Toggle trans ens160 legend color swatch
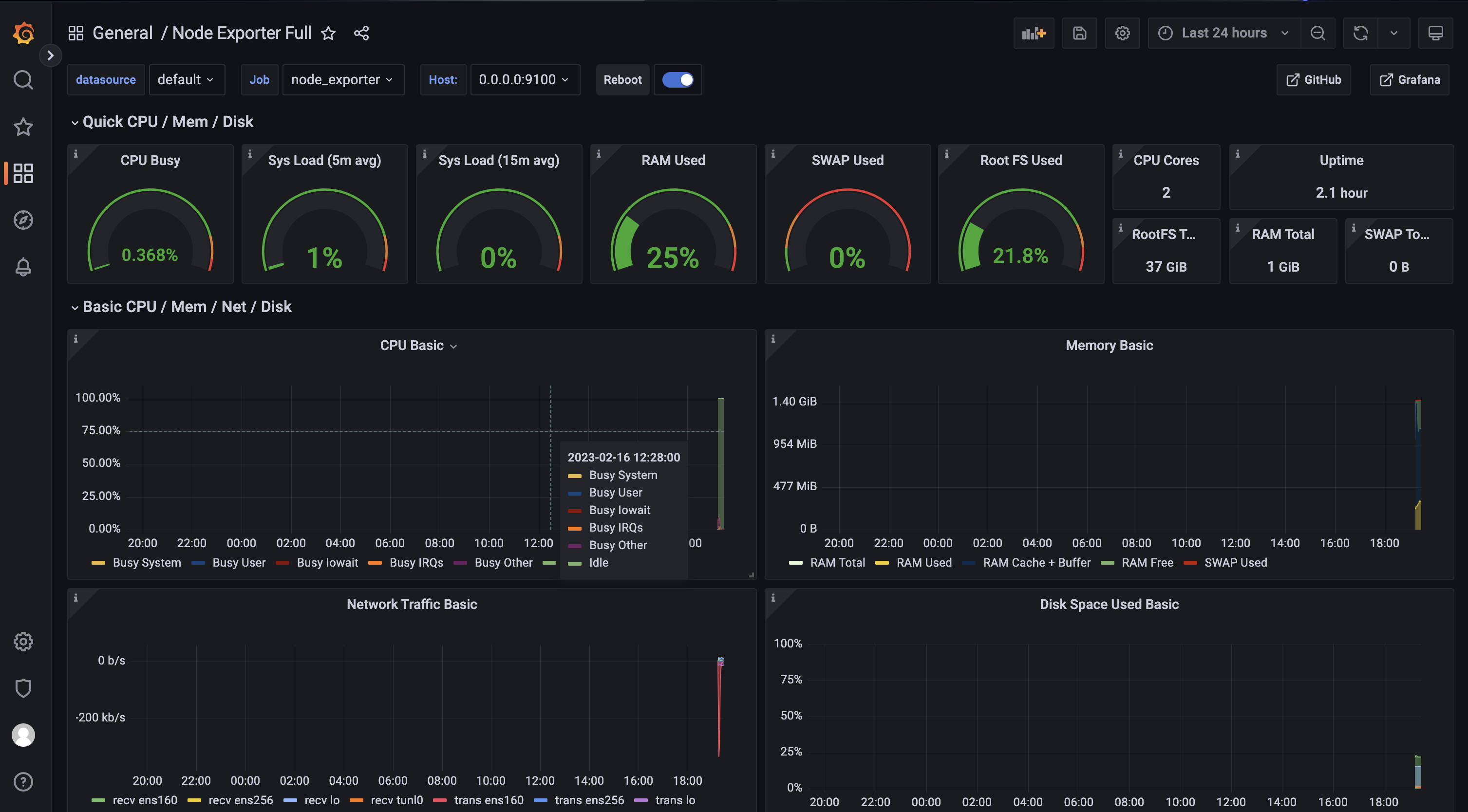1468x812 pixels. pyautogui.click(x=439, y=800)
